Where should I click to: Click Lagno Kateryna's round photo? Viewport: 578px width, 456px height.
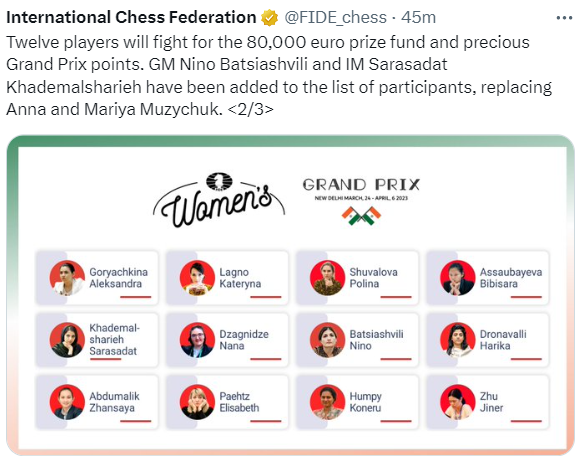coord(197,278)
